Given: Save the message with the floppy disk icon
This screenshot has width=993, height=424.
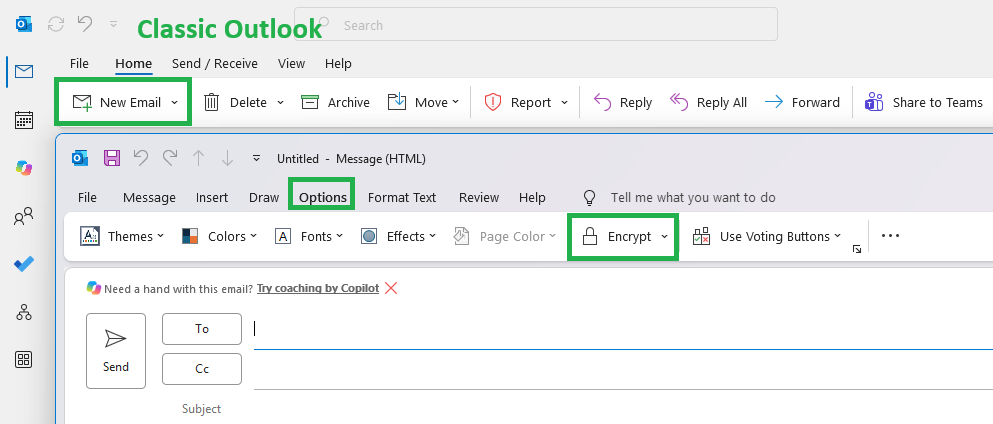Looking at the screenshot, I should 112,158.
